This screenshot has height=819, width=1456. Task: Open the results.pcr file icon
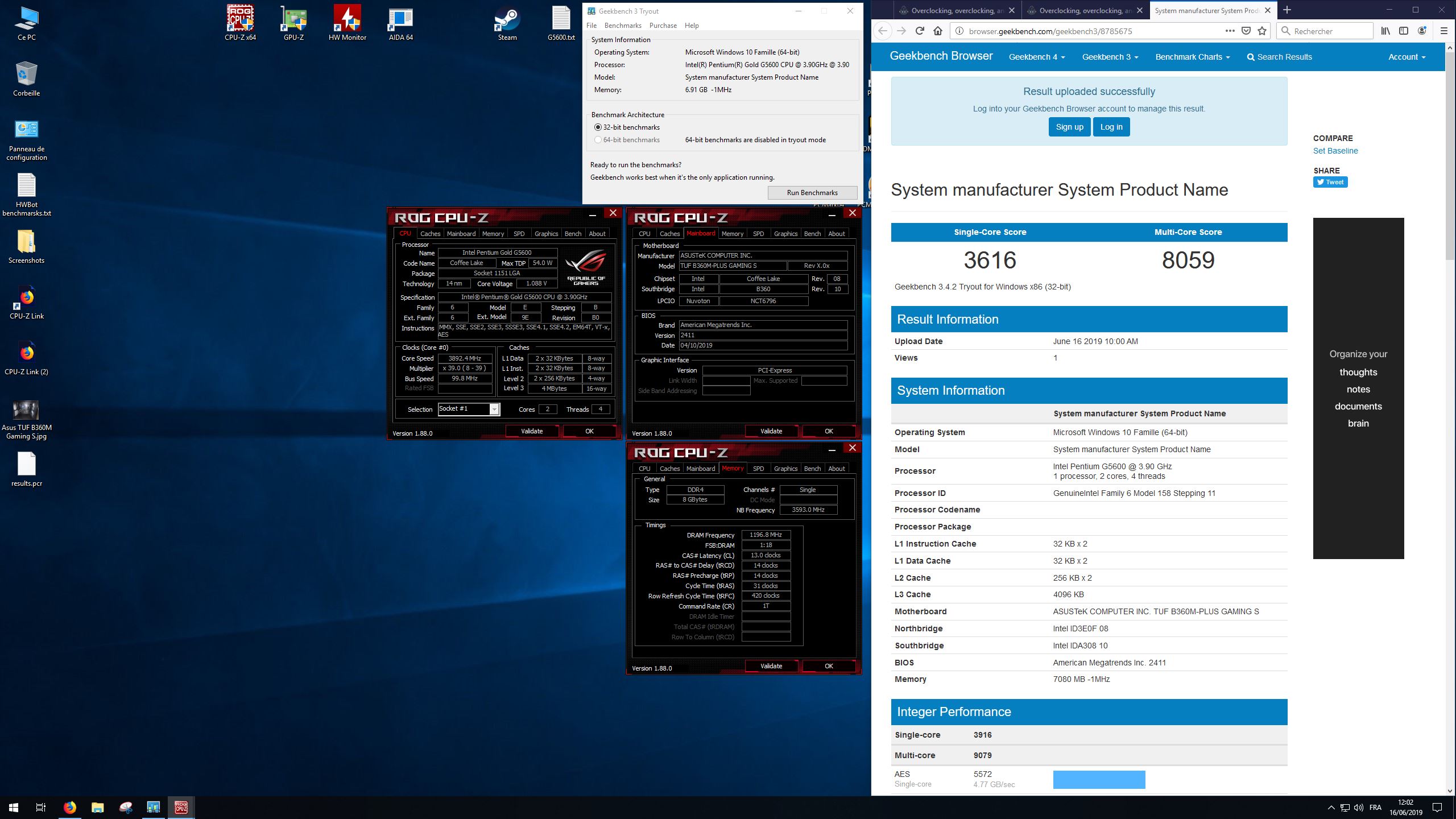[x=26, y=469]
